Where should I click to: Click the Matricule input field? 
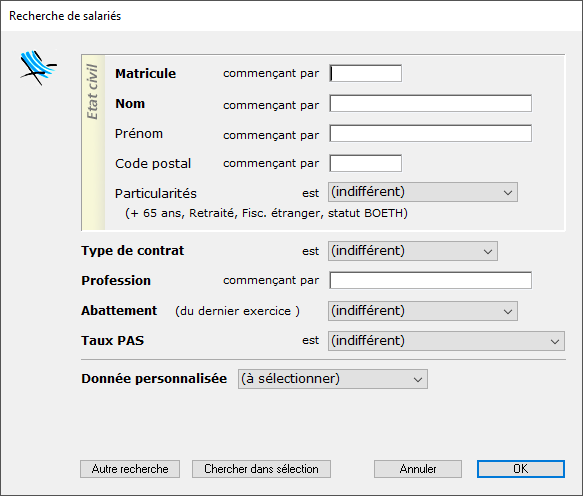pyautogui.click(x=365, y=73)
